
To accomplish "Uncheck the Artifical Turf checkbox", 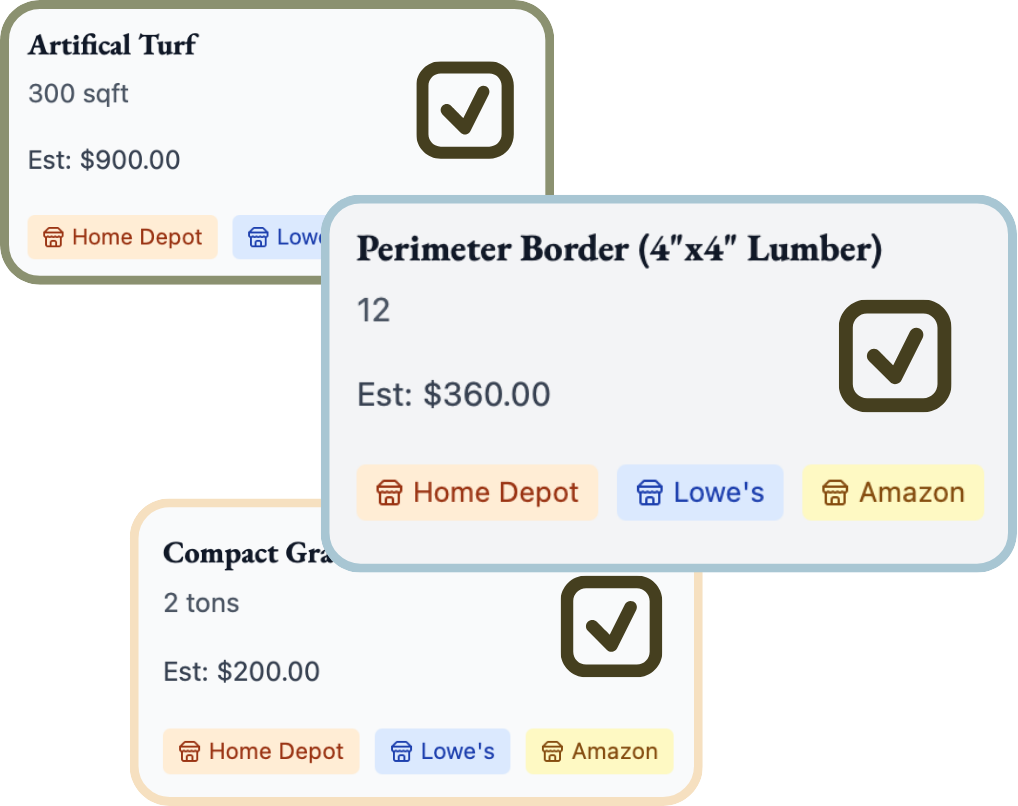I will (x=465, y=110).
